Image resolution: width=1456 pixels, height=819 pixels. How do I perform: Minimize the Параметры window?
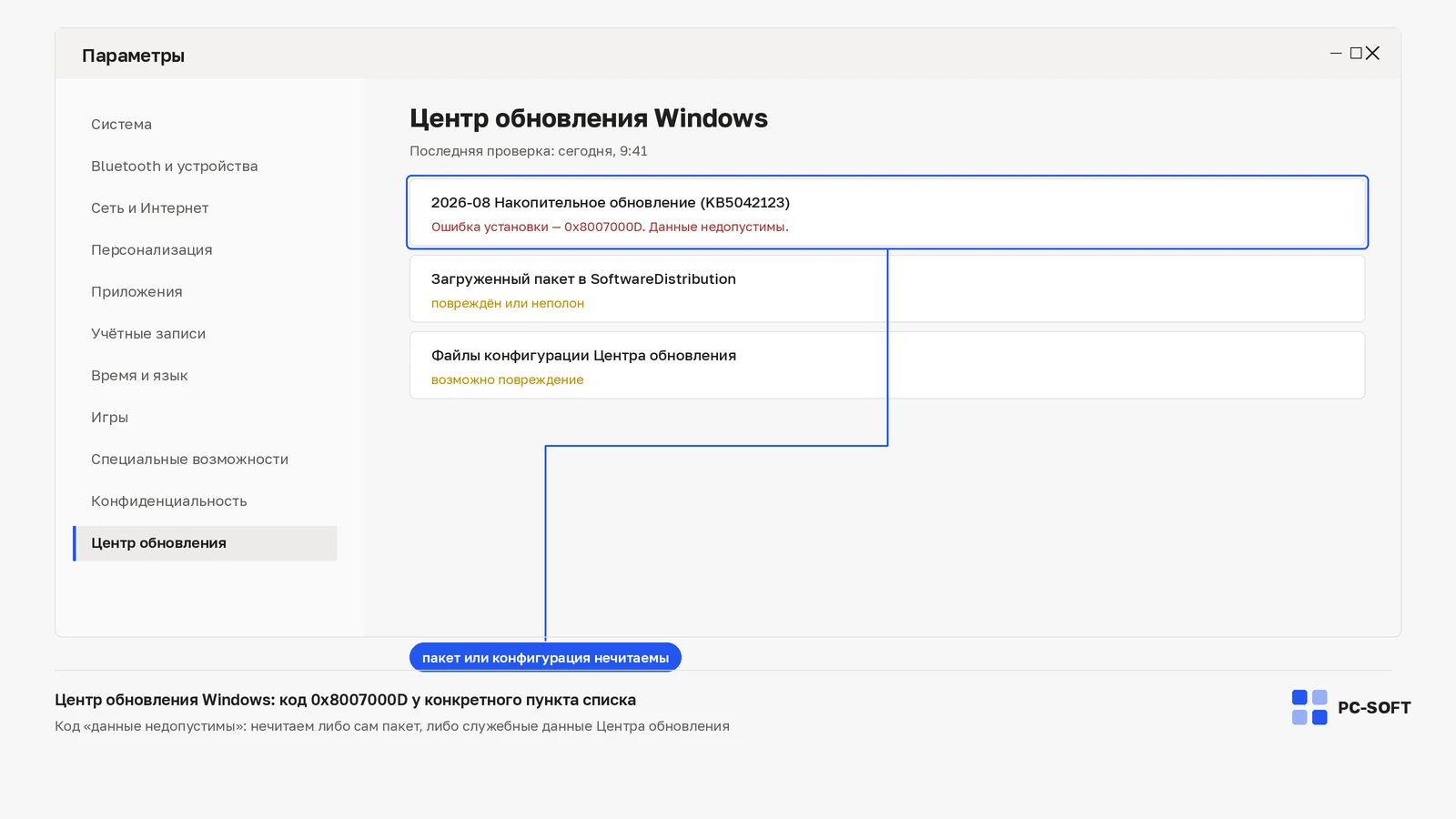[x=1336, y=54]
